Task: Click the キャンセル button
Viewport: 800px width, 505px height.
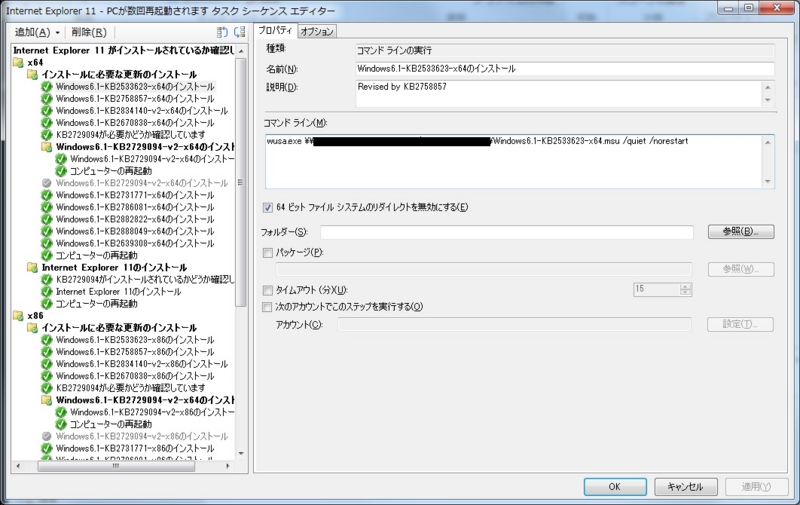Action: pyautogui.click(x=686, y=487)
